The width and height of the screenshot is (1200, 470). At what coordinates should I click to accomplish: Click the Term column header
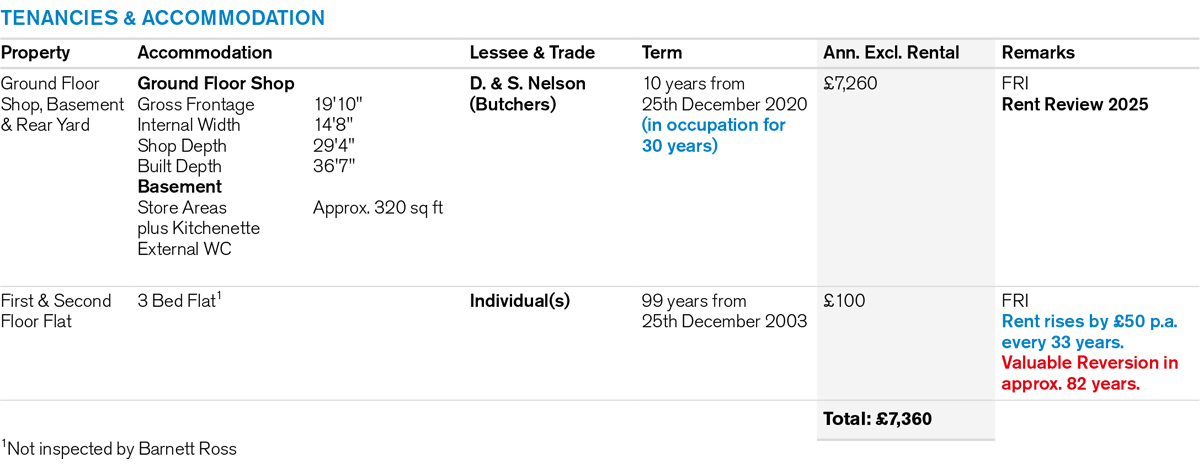pyautogui.click(x=661, y=53)
